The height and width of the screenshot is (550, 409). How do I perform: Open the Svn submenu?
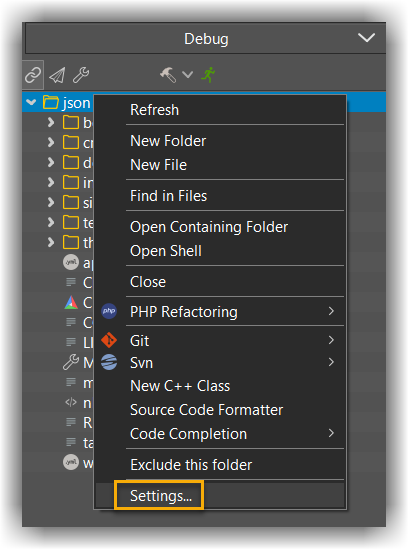(220, 363)
